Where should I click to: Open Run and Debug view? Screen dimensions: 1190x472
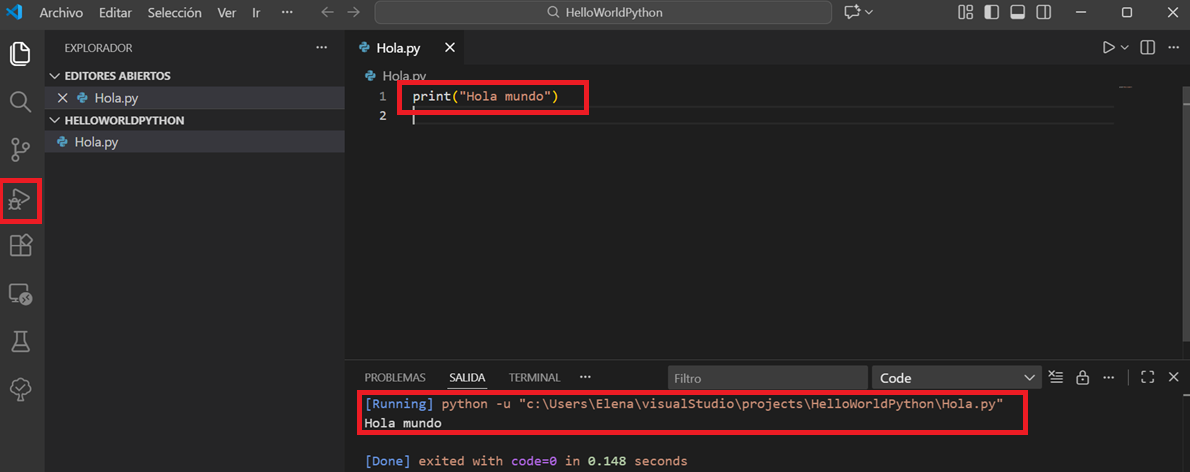(x=21, y=201)
